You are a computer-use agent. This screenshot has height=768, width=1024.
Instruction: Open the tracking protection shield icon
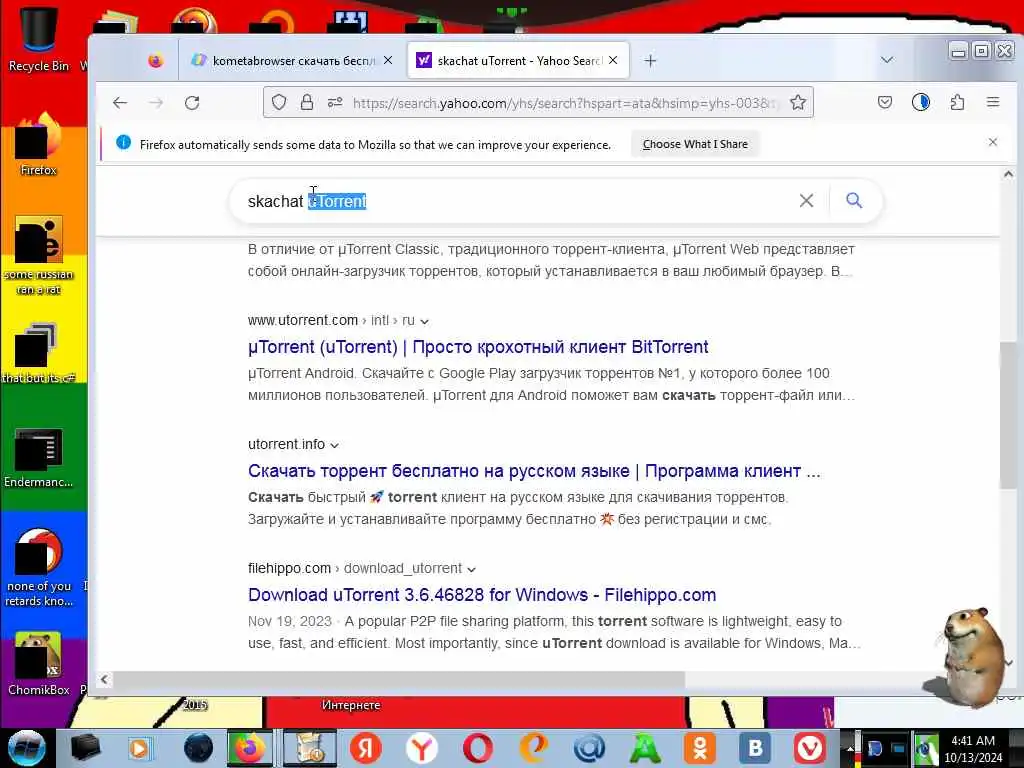[x=279, y=103]
